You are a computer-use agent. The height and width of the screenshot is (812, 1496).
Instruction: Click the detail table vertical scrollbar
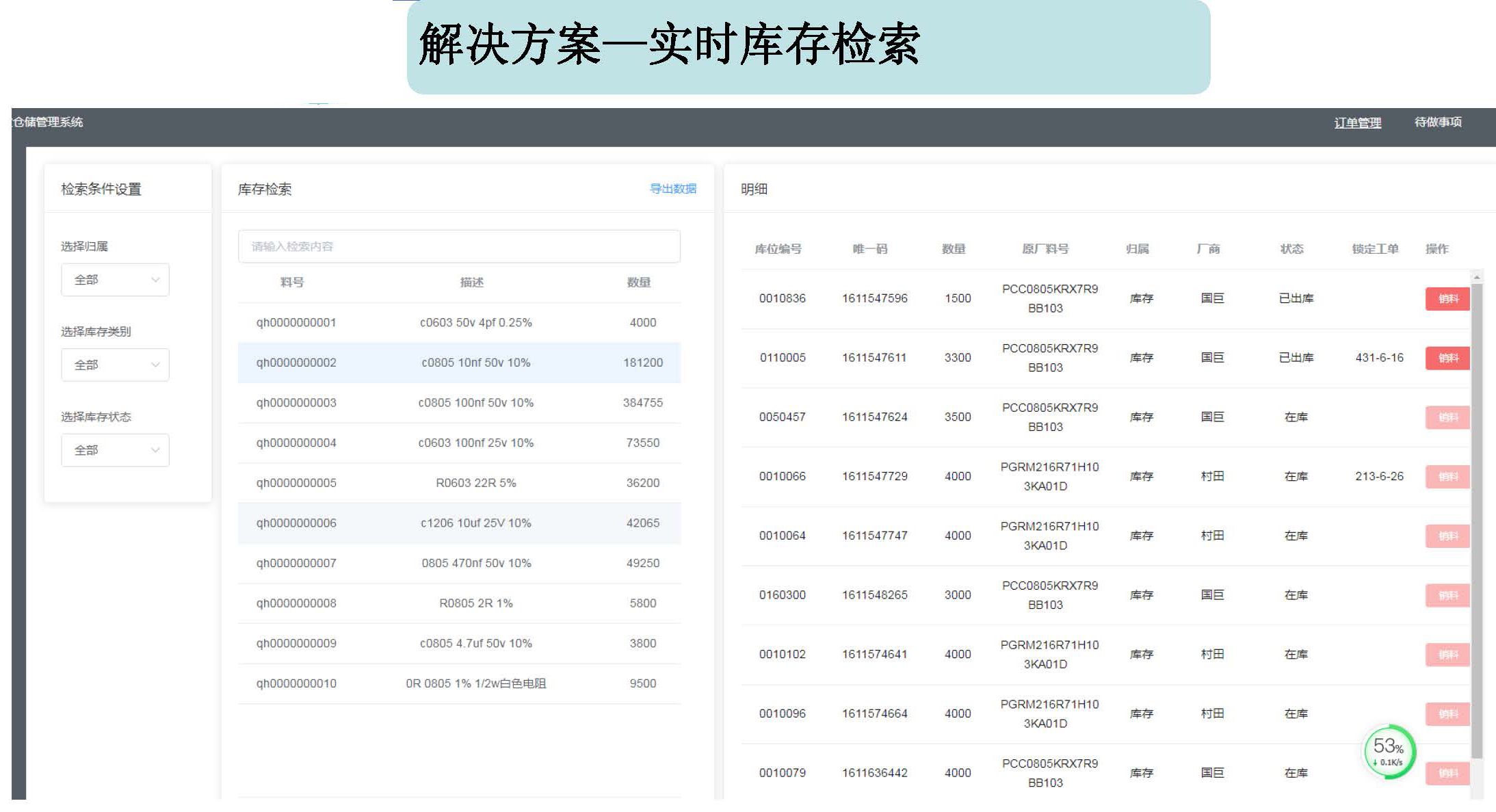(x=1477, y=520)
